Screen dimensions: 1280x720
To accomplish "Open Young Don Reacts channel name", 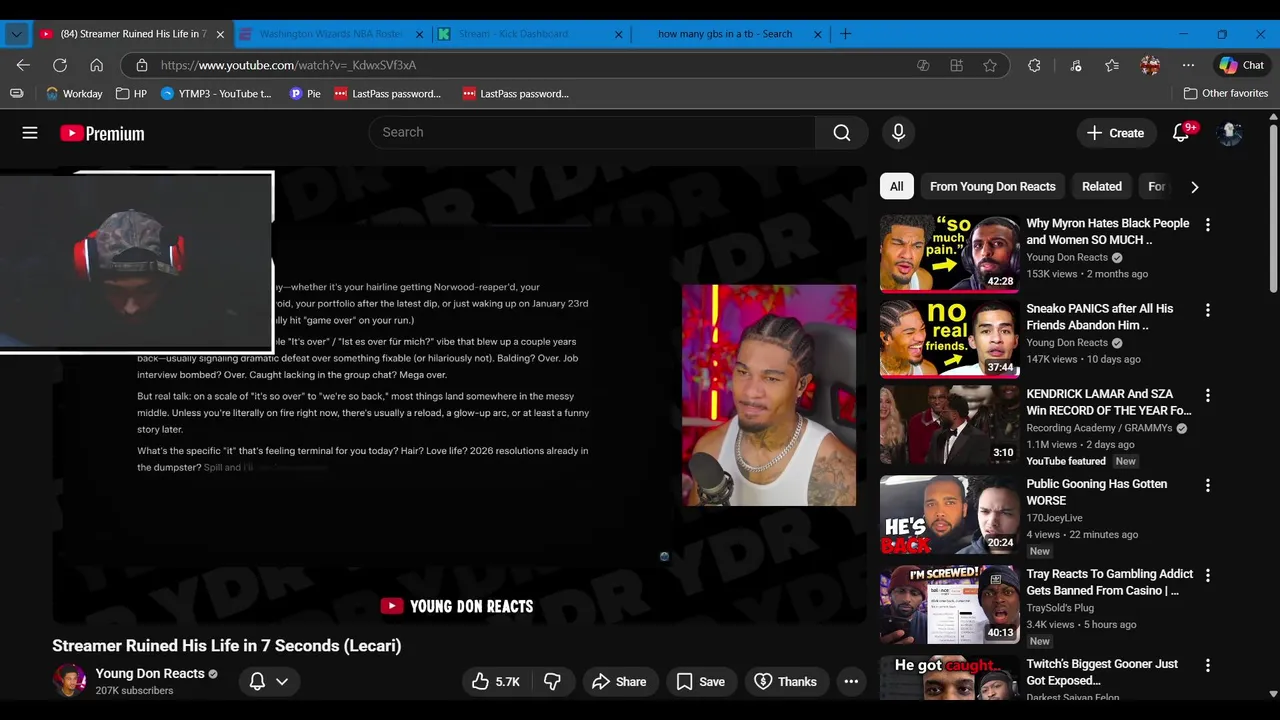I will pos(150,674).
